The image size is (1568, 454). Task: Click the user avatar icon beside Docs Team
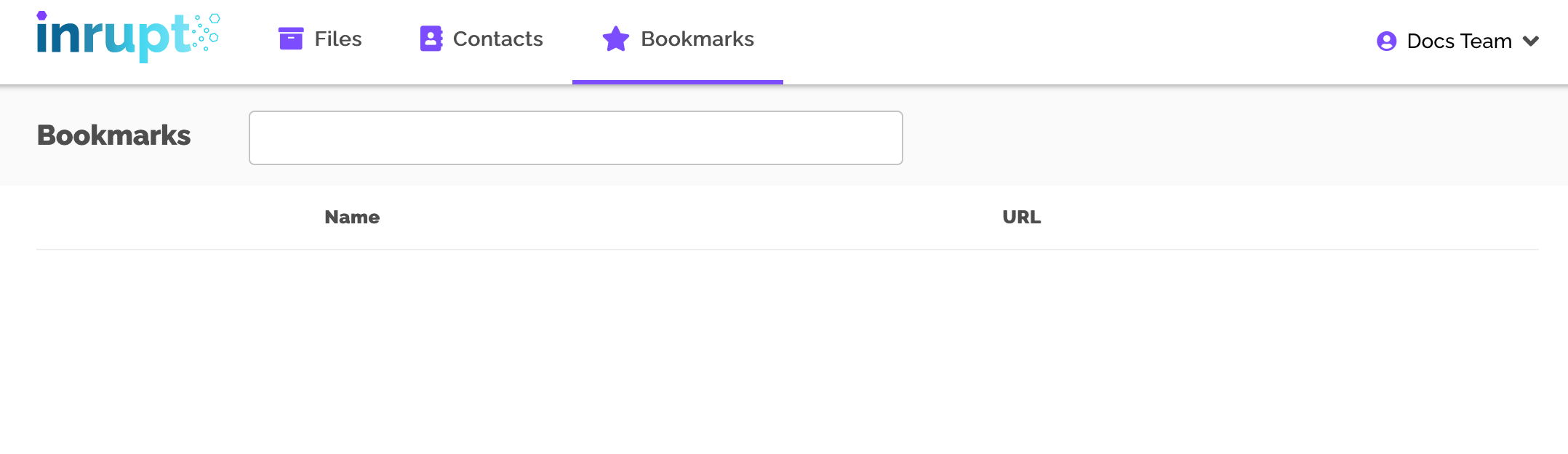point(1387,41)
